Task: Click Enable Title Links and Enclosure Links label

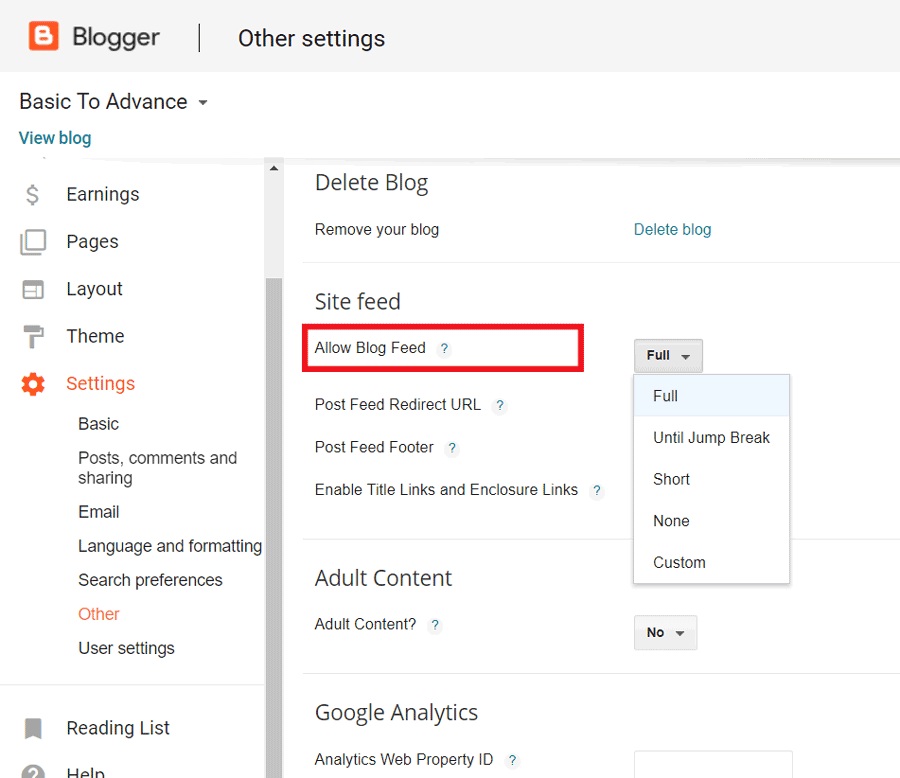Action: pos(447,490)
